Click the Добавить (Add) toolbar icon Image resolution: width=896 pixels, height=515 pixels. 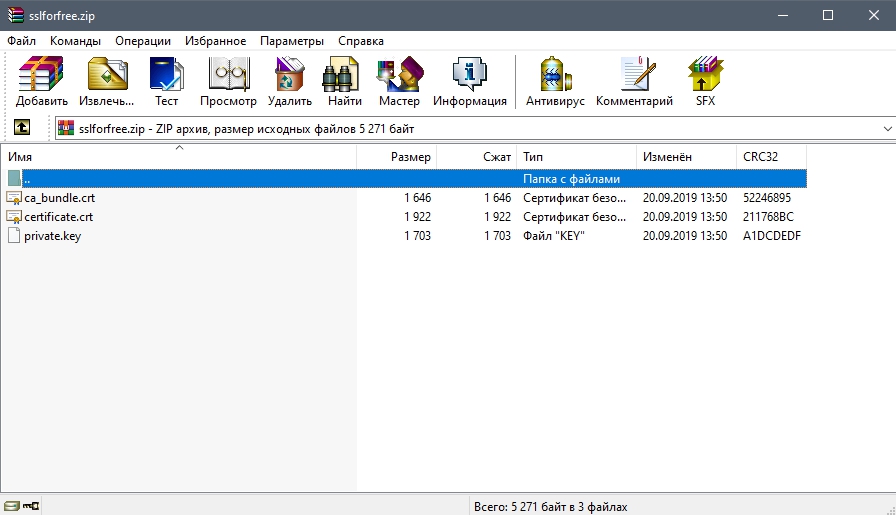pyautogui.click(x=42, y=82)
